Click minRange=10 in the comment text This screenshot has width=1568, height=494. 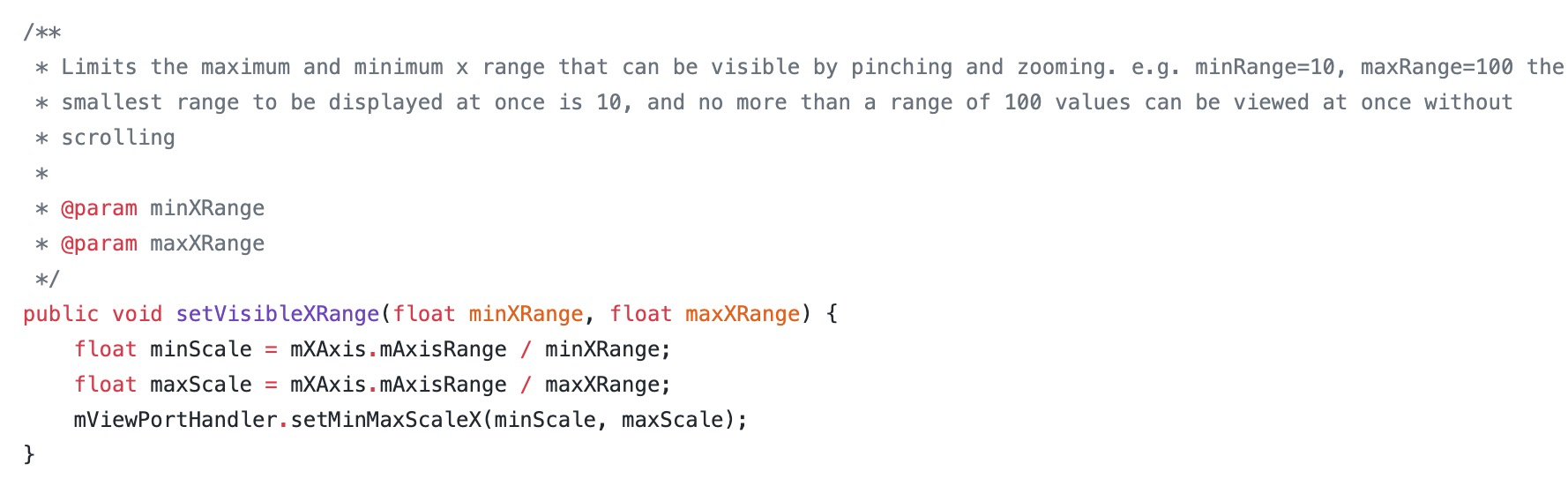click(x=1266, y=68)
